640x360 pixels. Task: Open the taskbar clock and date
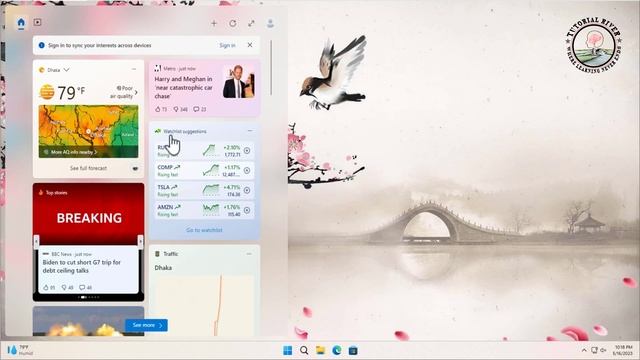pos(623,350)
